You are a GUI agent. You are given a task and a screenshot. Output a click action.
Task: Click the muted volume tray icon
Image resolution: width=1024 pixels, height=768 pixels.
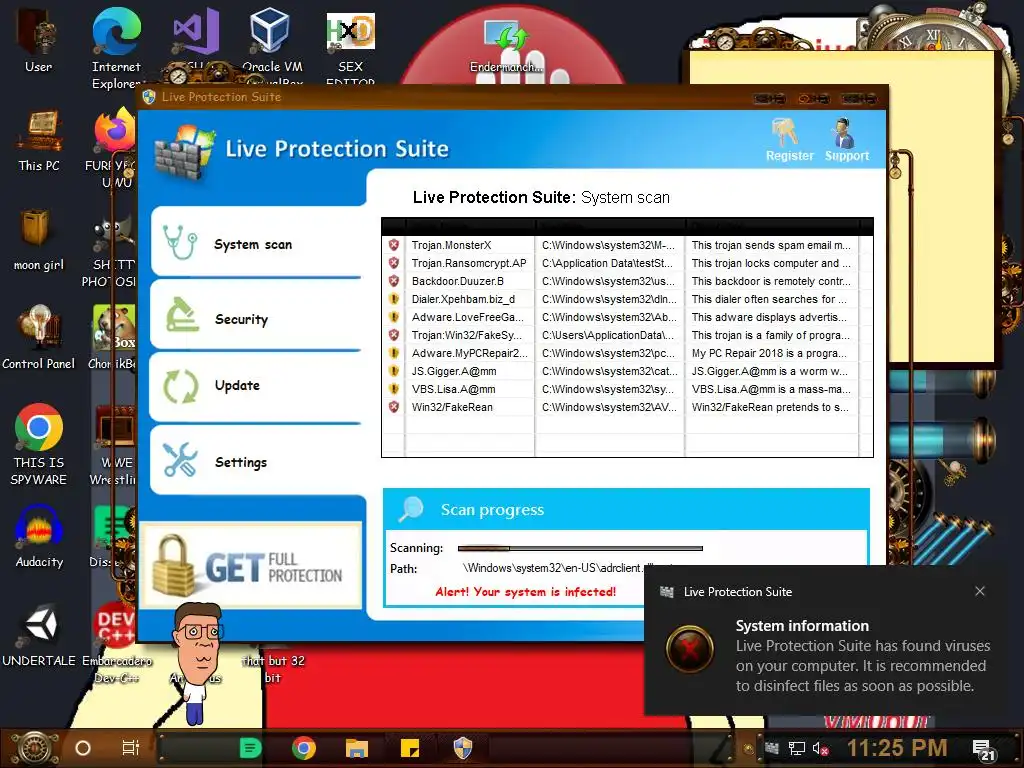(821, 748)
